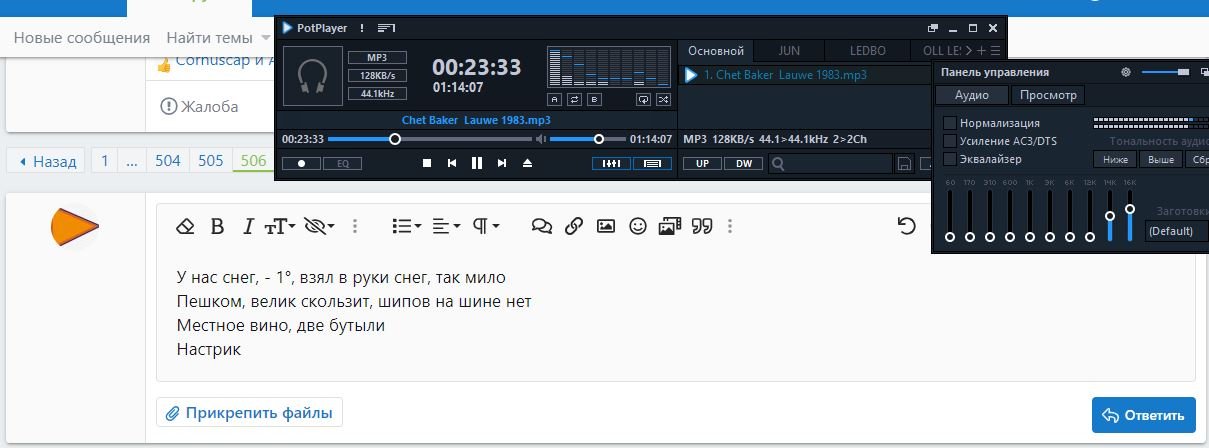Image resolution: width=1209 pixels, height=448 pixels.
Task: Open file with PotPlayer eject icon
Action: click(x=527, y=163)
